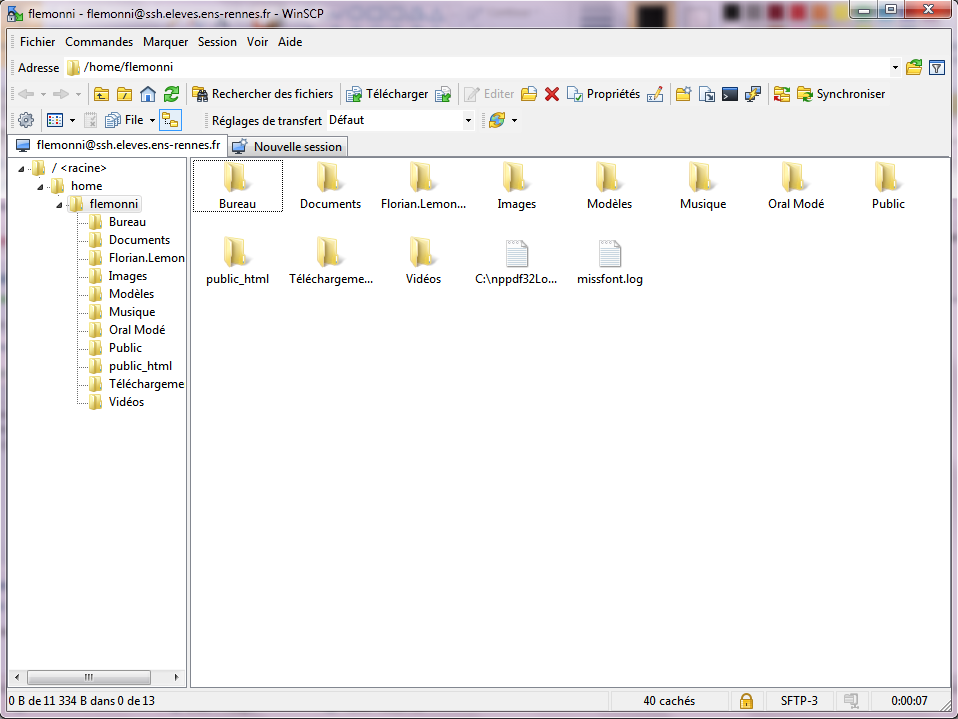958x719 pixels.
Task: Click 40 cachés in status bar
Action: (x=669, y=701)
